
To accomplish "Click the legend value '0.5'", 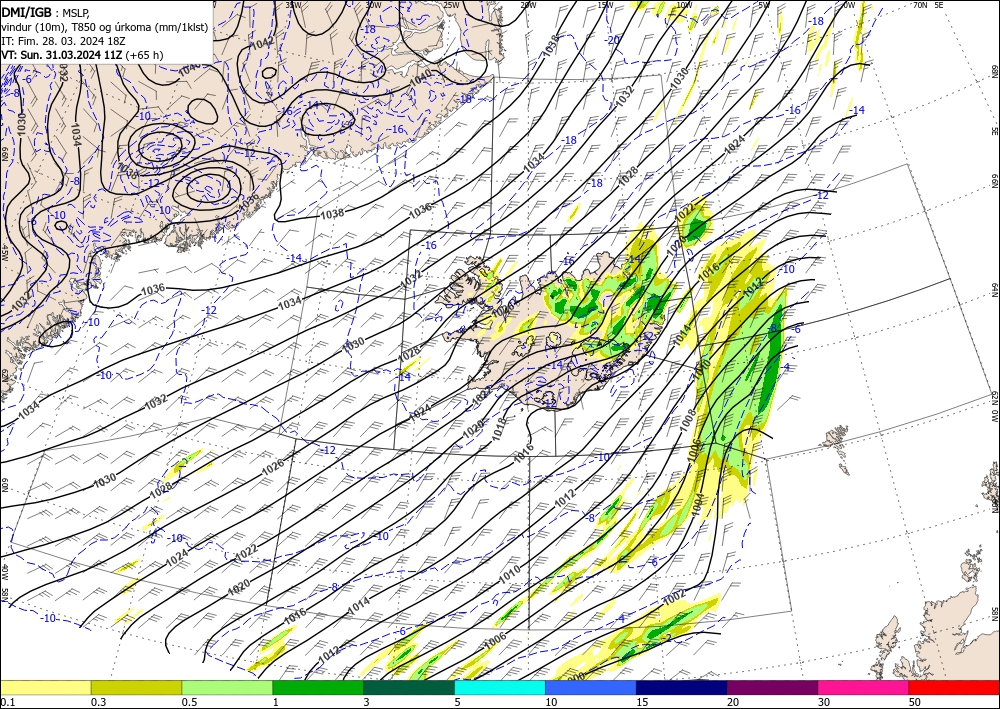I will tap(189, 702).
